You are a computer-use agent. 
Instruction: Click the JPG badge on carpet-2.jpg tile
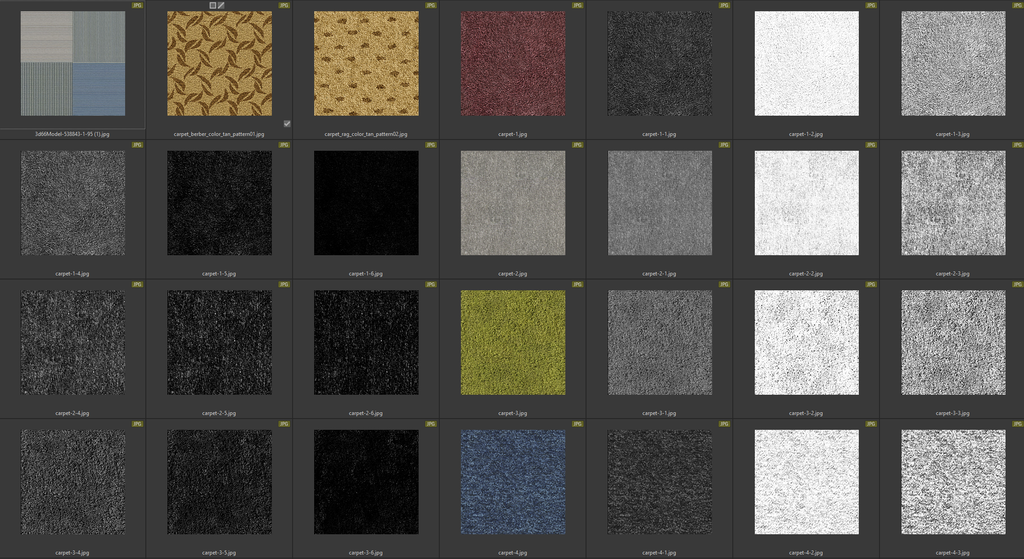577,145
